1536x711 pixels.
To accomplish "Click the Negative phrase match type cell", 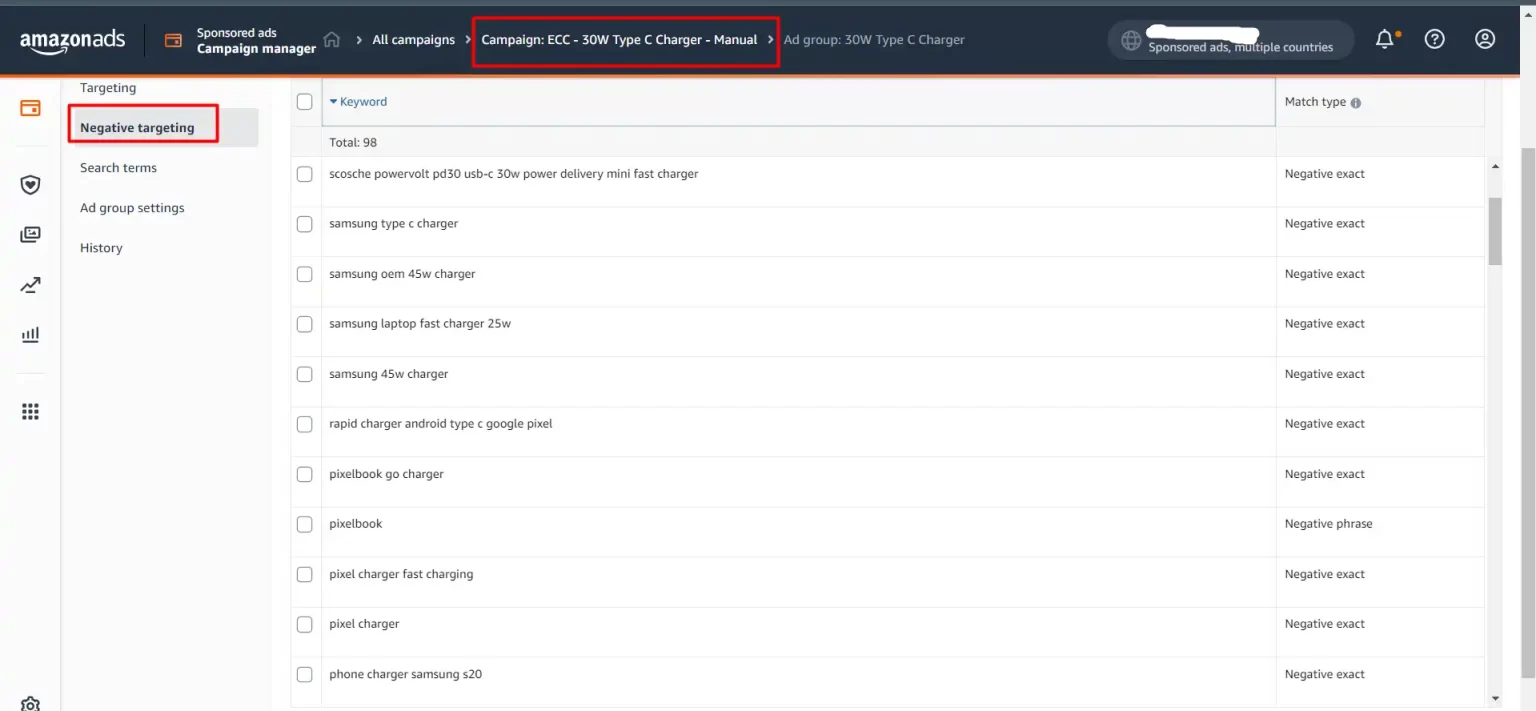I will point(1328,524).
